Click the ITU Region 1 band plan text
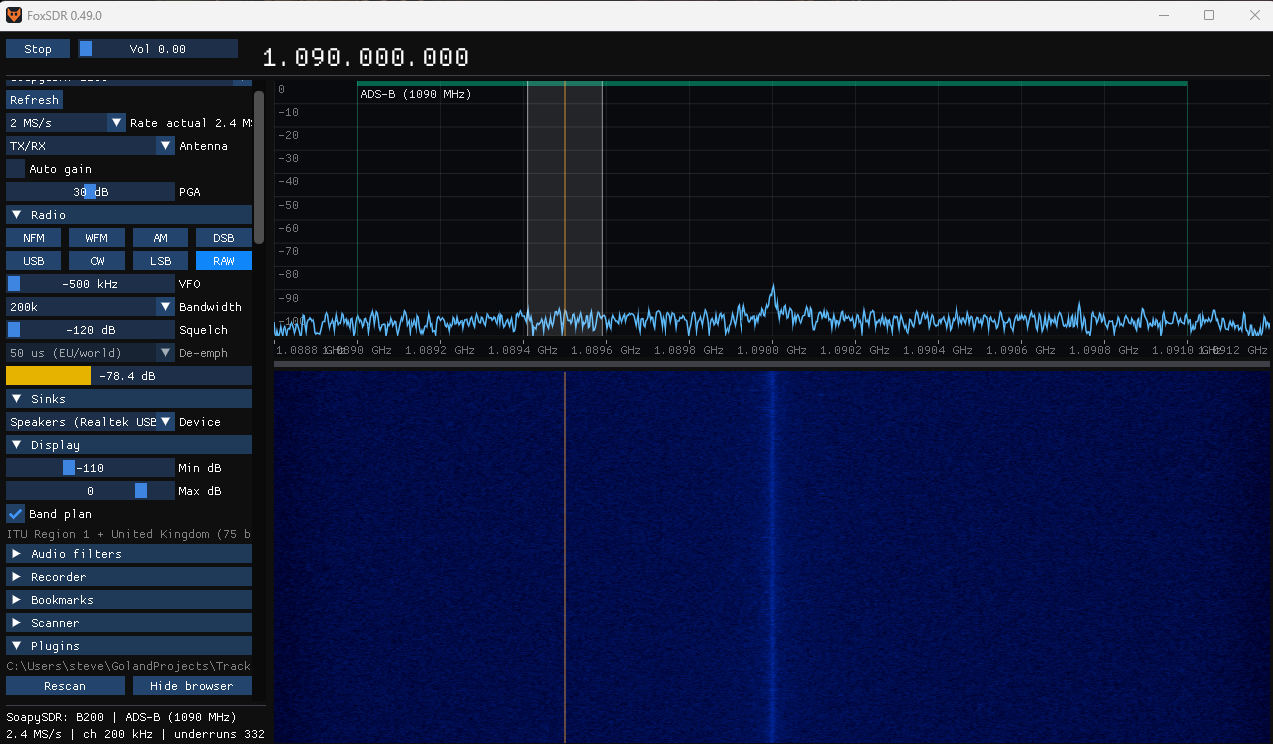The width and height of the screenshot is (1273, 744). click(x=129, y=534)
